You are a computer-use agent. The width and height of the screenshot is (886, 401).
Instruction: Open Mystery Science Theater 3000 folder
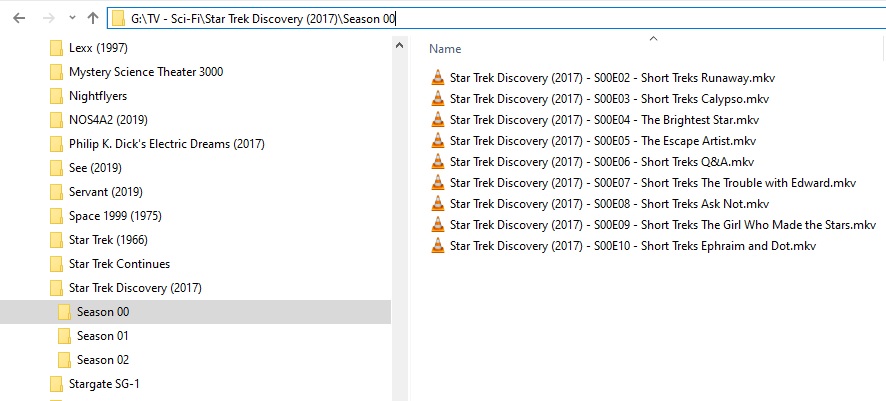click(146, 72)
